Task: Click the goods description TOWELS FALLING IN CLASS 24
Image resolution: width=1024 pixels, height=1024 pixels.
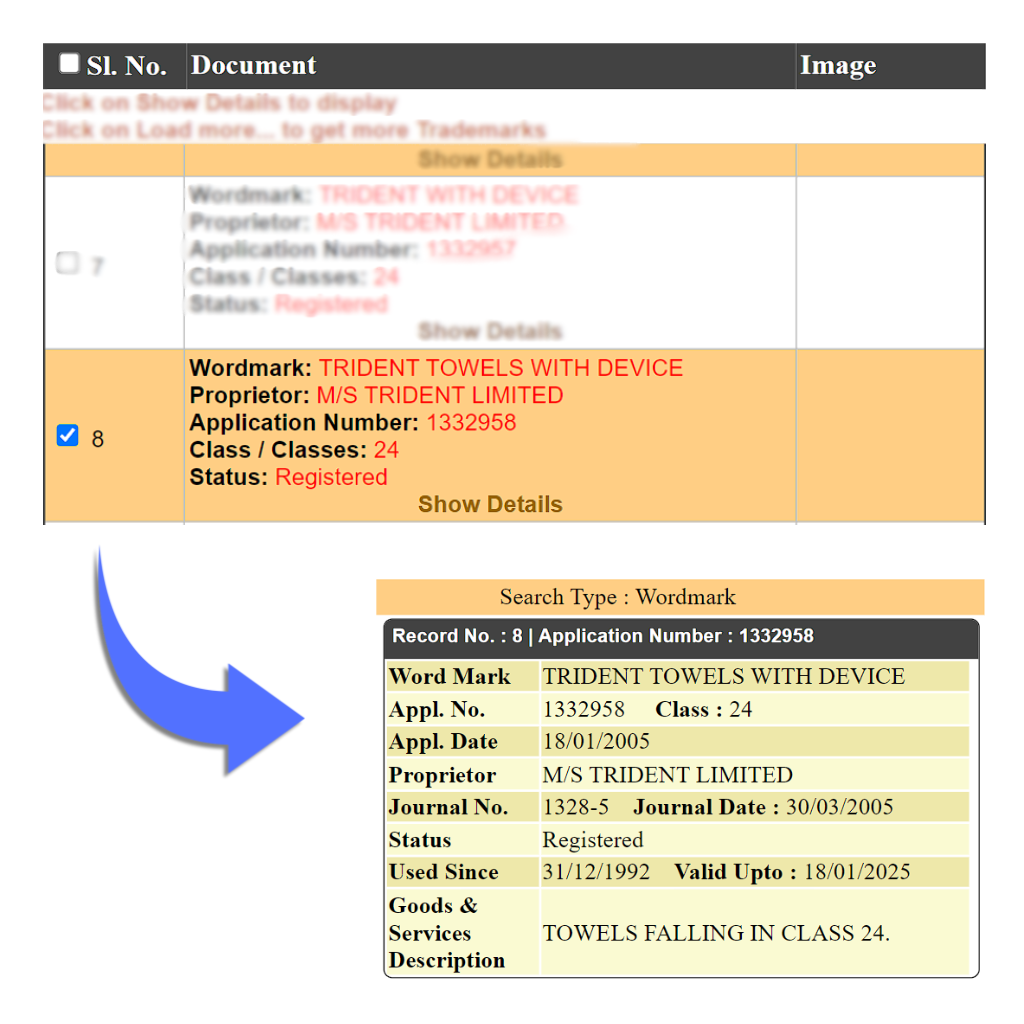Action: click(715, 934)
